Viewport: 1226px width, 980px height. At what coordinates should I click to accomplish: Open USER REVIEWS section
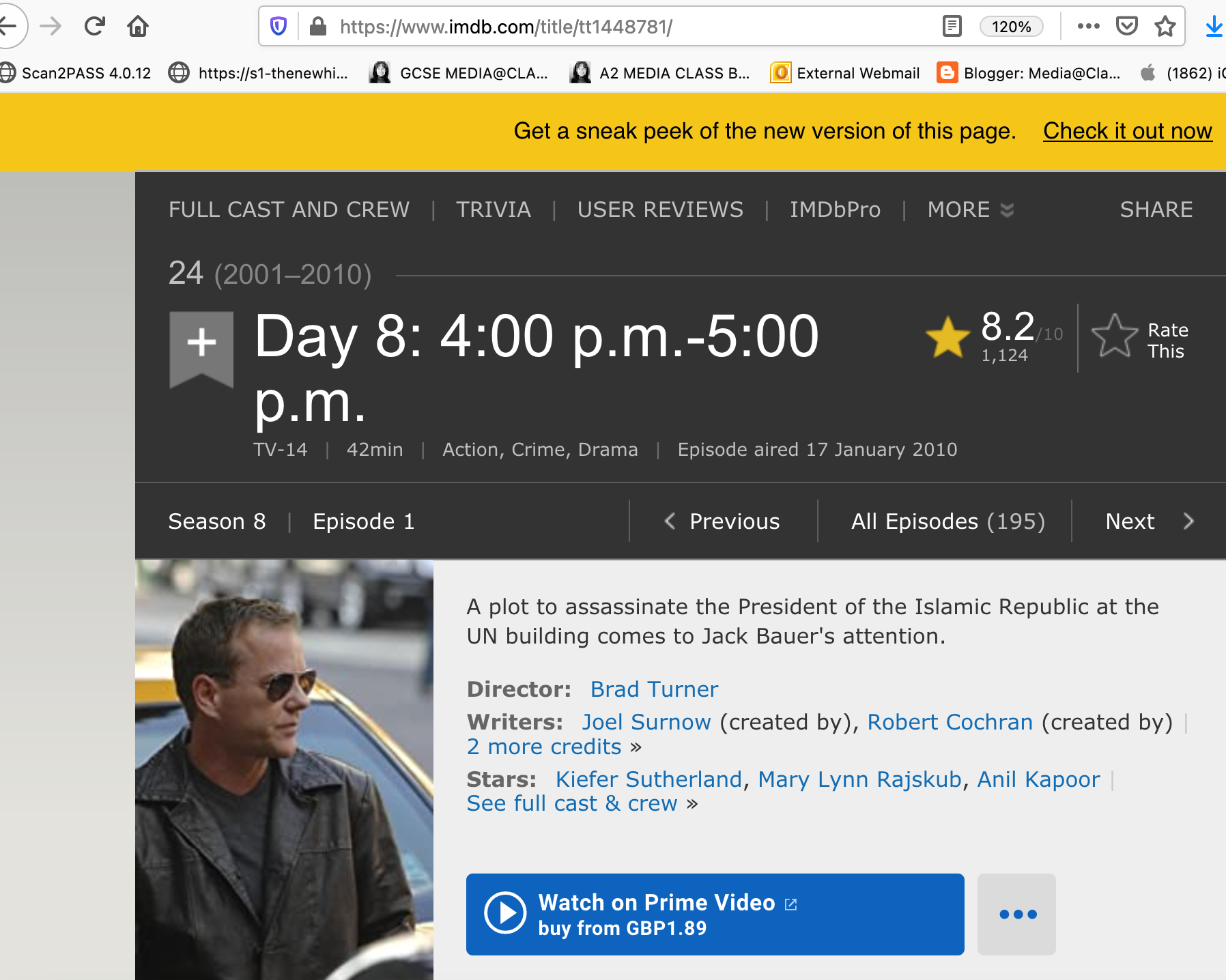click(x=660, y=210)
